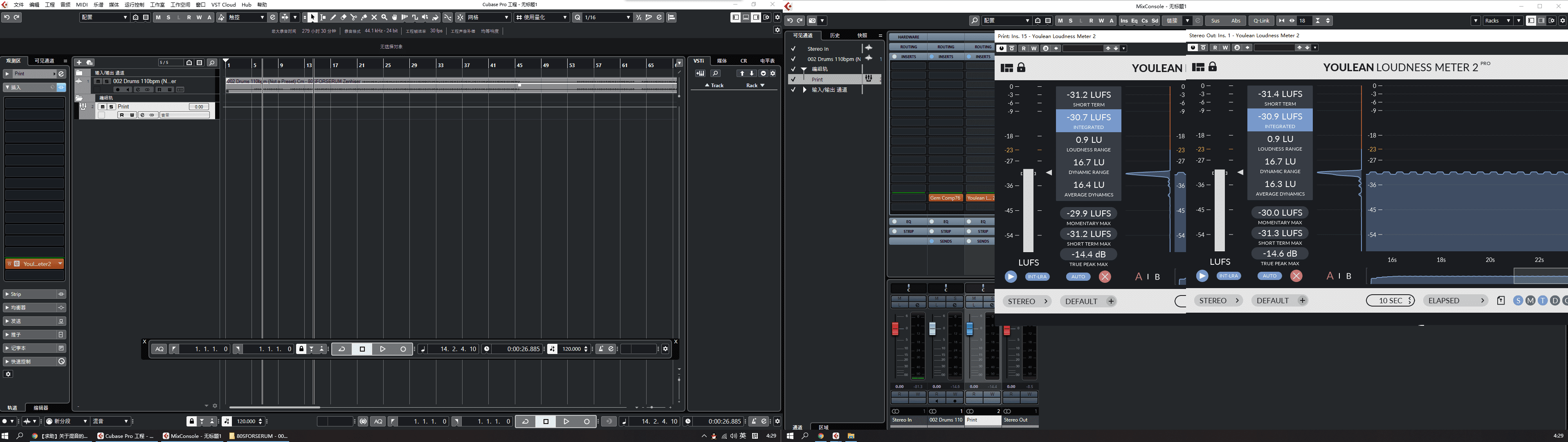Viewport: 1568px width, 442px height.
Task: Click Stereo In channel red fader handle
Action: (895, 329)
